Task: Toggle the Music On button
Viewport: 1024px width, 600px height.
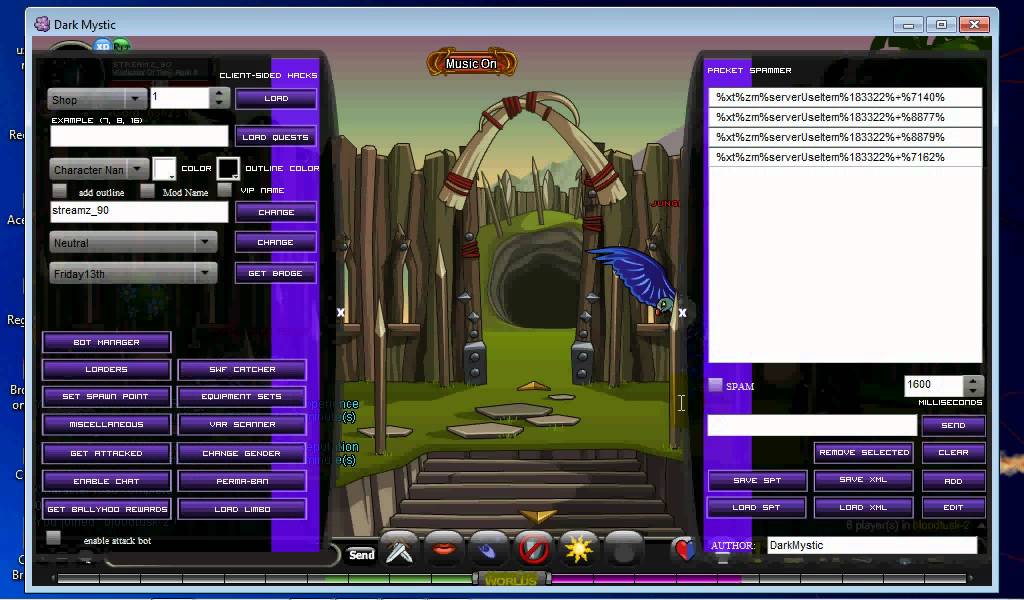Action: coord(472,63)
